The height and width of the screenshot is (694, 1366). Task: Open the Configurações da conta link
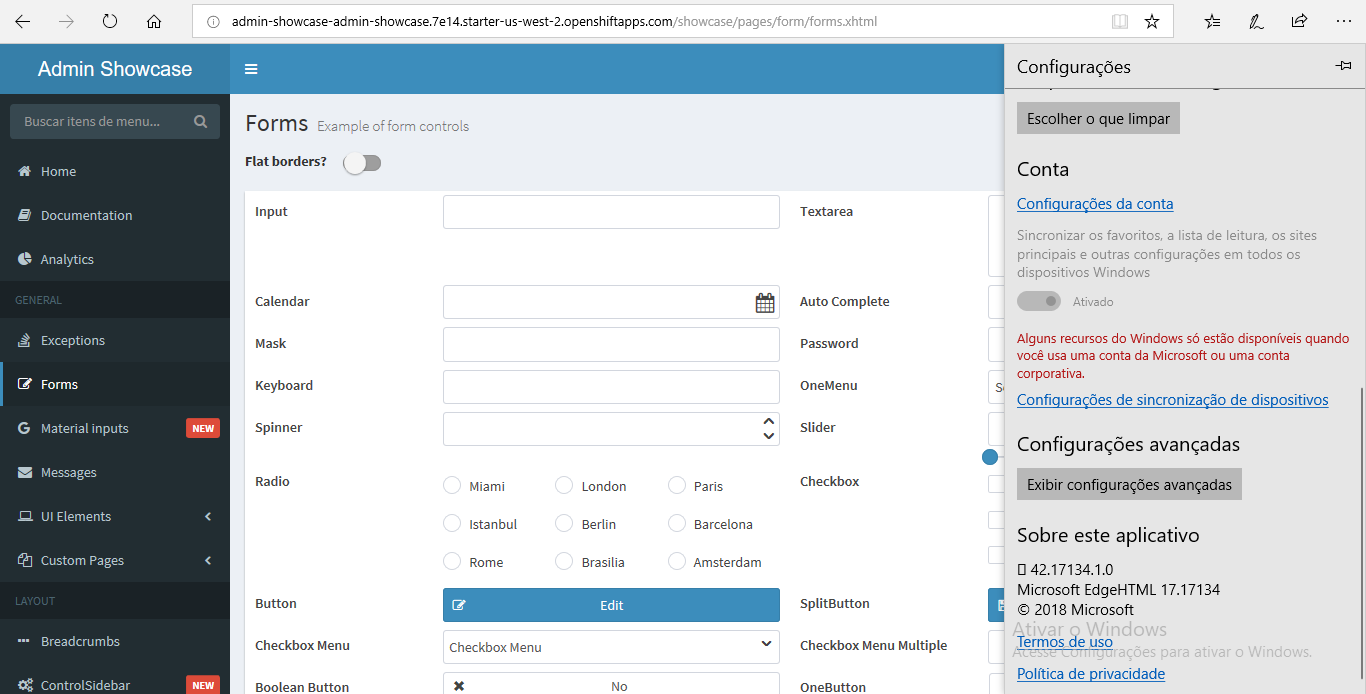coord(1095,204)
